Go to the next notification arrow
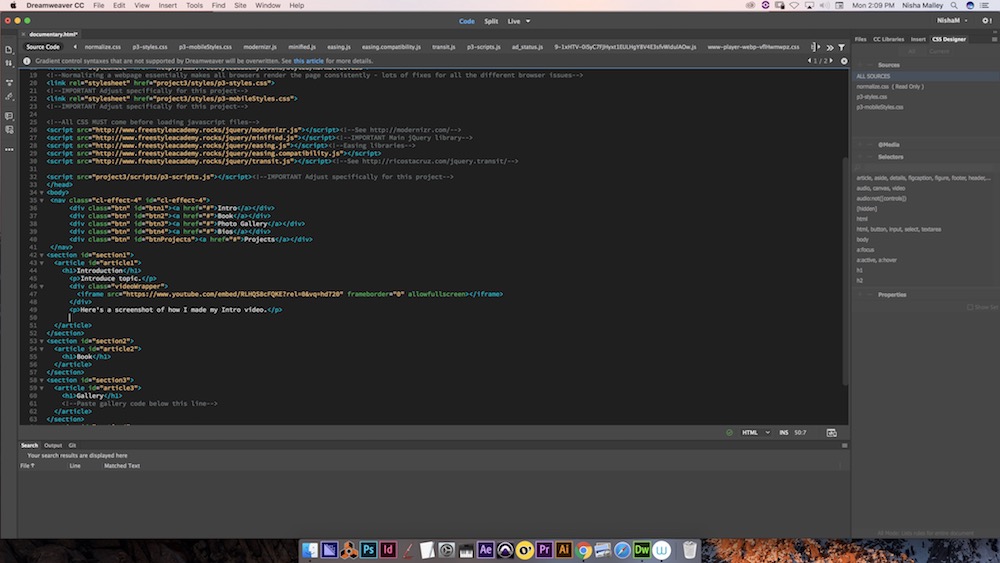 [x=830, y=61]
